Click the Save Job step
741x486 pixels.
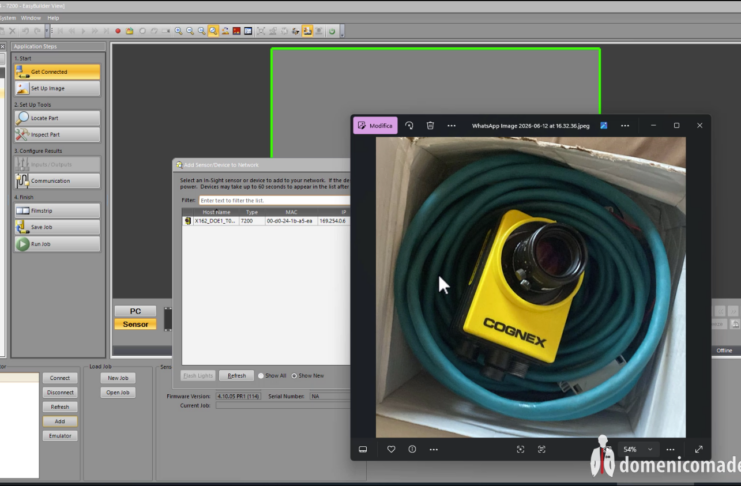57,227
